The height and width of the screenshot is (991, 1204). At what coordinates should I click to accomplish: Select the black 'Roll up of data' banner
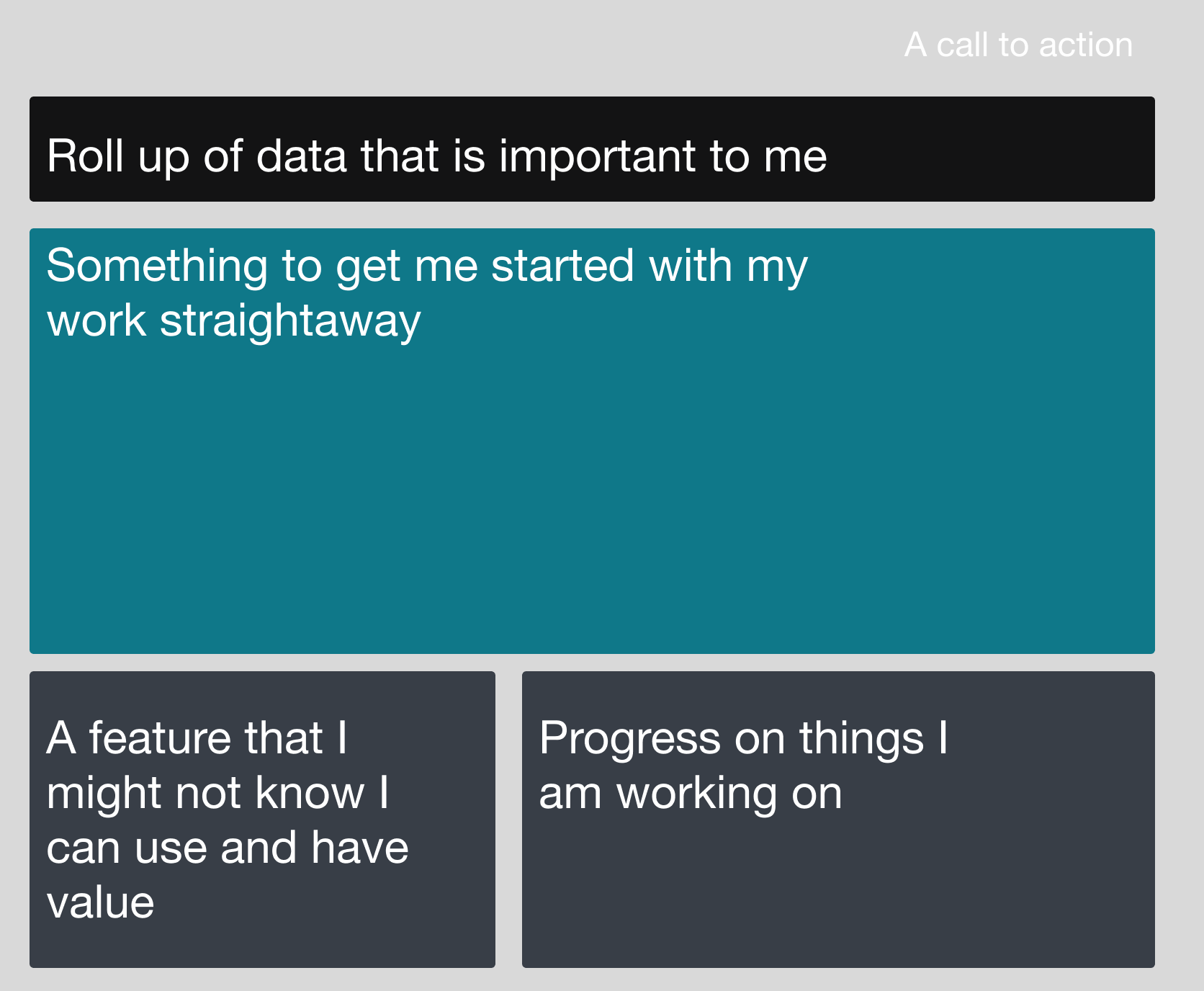[592, 149]
